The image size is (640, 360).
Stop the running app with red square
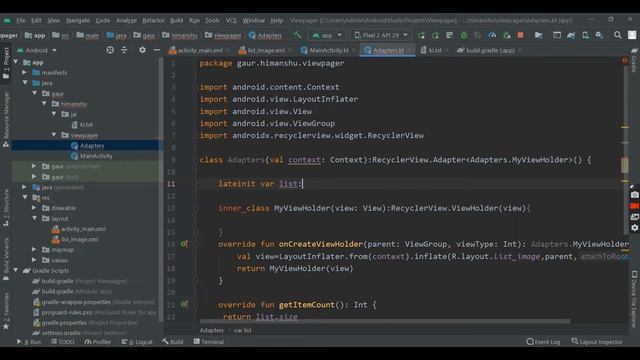point(520,36)
